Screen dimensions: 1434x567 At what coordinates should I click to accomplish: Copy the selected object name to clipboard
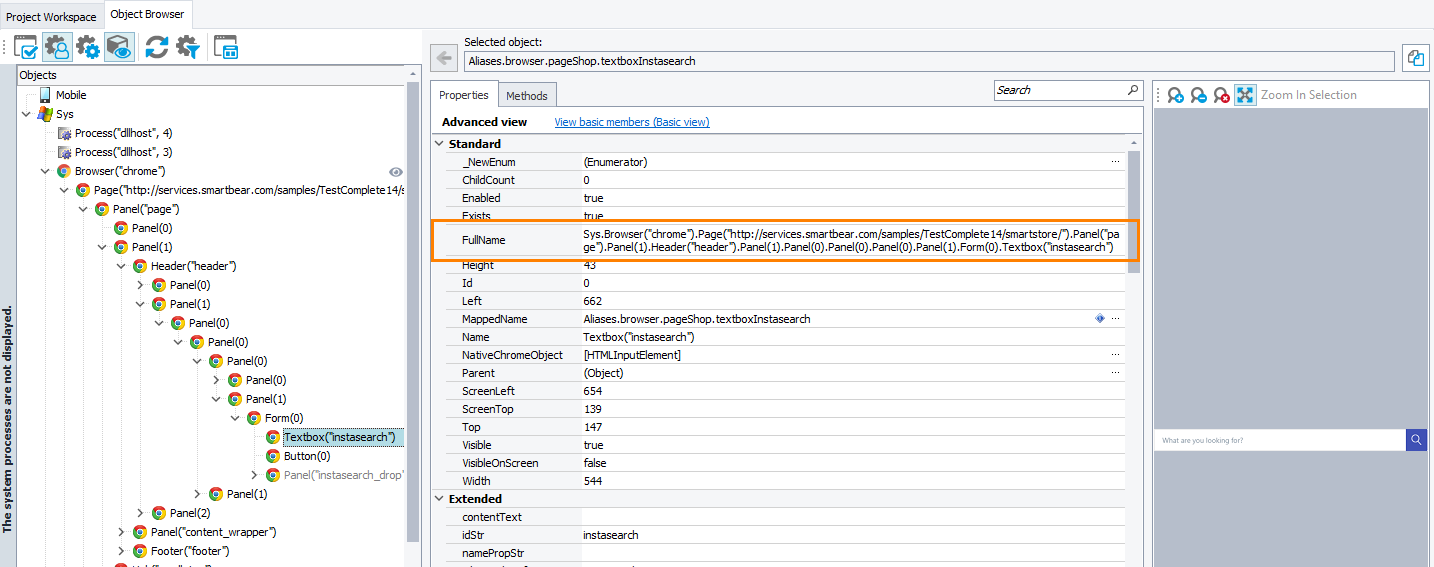[1415, 59]
